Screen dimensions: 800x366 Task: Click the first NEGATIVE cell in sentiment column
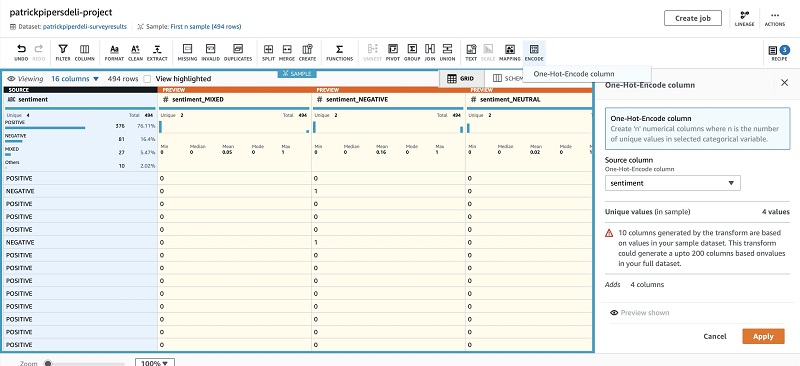[80, 191]
